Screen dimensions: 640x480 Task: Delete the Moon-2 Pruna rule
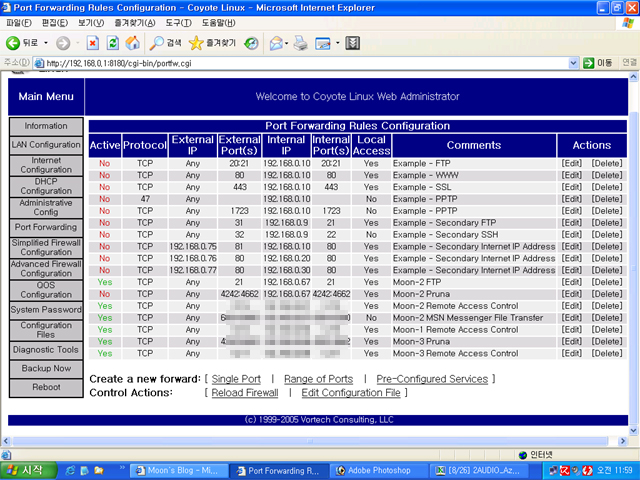[x=607, y=294]
